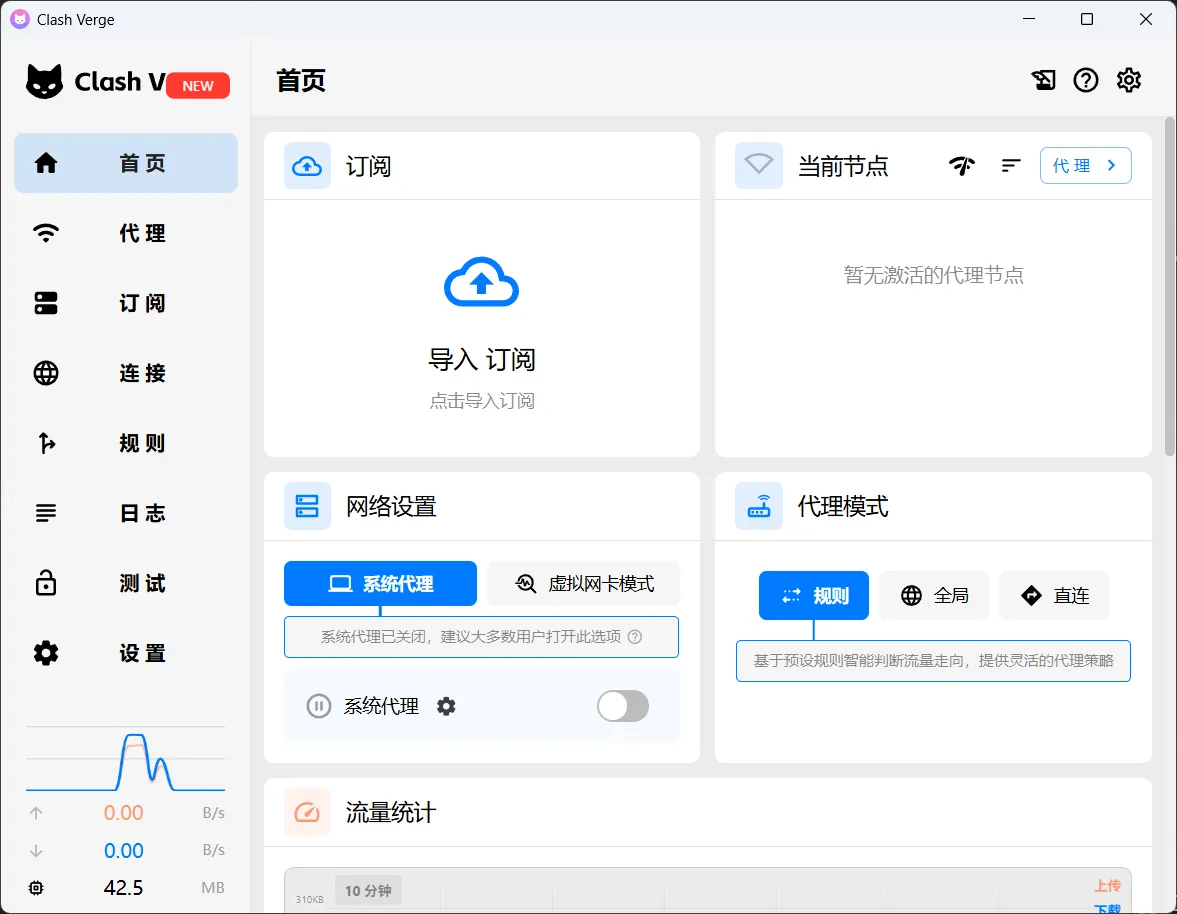Click the sidebar traffic graph
The image size is (1177, 914).
[x=125, y=760]
